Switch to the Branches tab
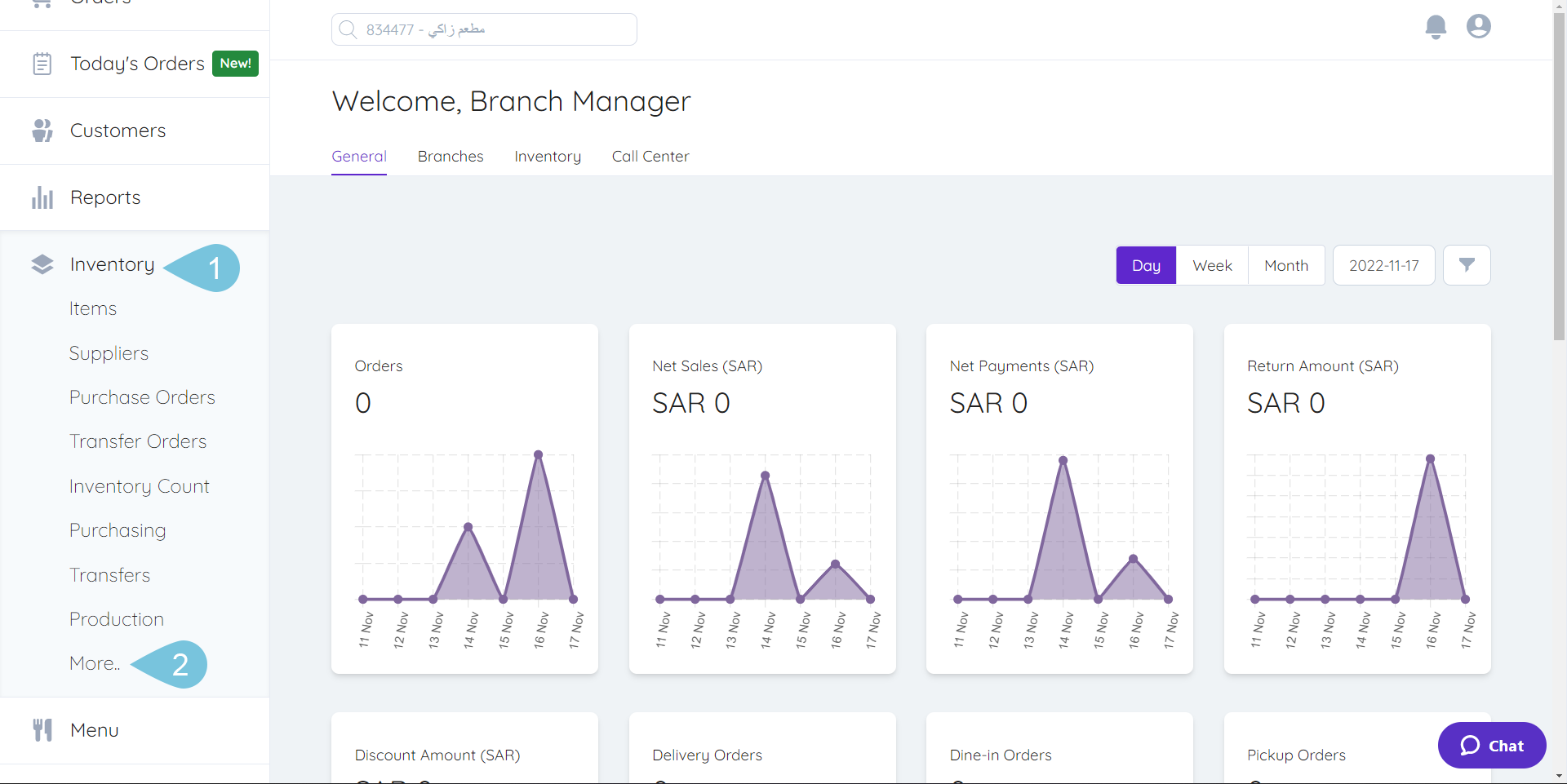 pyautogui.click(x=450, y=156)
